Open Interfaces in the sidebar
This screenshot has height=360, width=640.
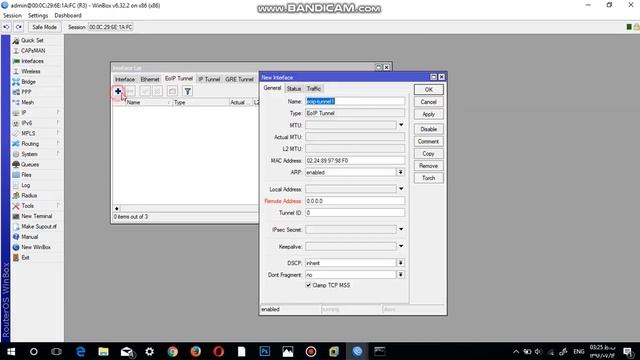pos(32,61)
